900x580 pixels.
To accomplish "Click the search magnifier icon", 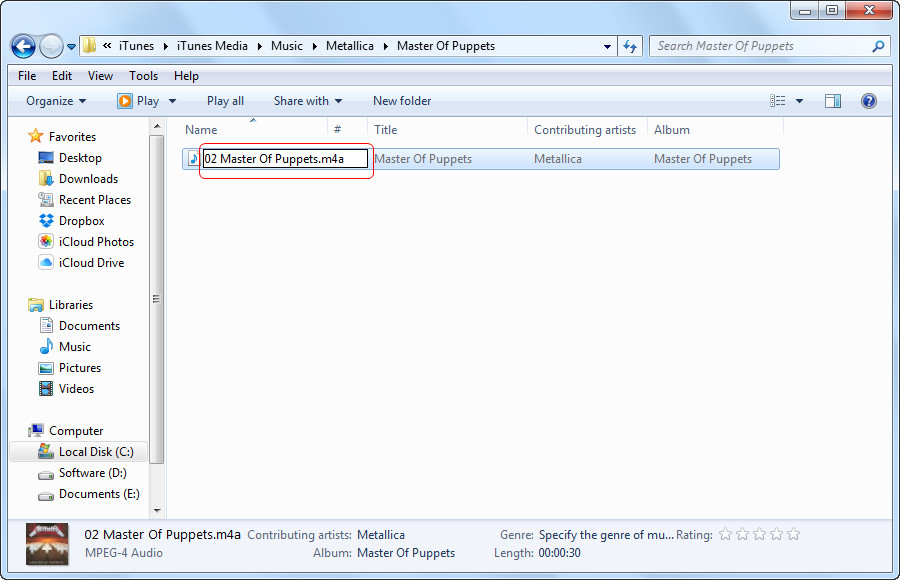I will point(878,47).
